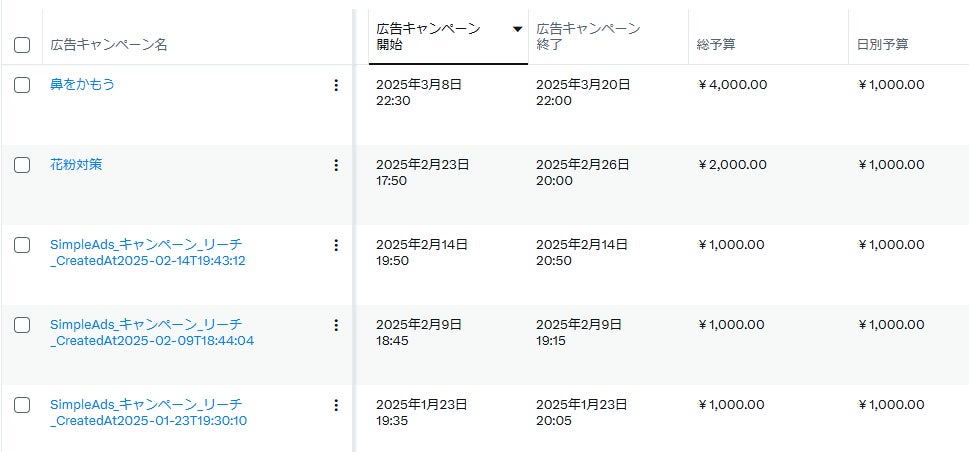The image size is (969, 452).
Task: Open more options for the 2025-01-23 campaign
Action: pos(336,405)
